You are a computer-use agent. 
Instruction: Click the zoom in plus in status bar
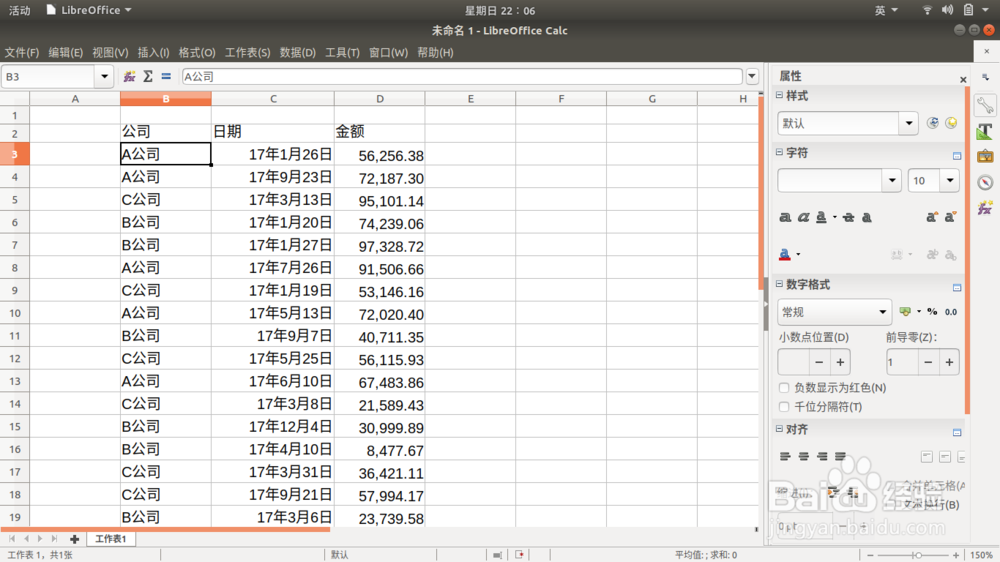click(955, 555)
